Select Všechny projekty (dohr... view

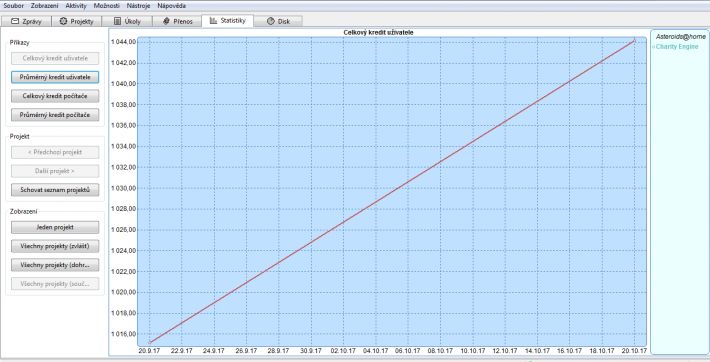(x=55, y=265)
